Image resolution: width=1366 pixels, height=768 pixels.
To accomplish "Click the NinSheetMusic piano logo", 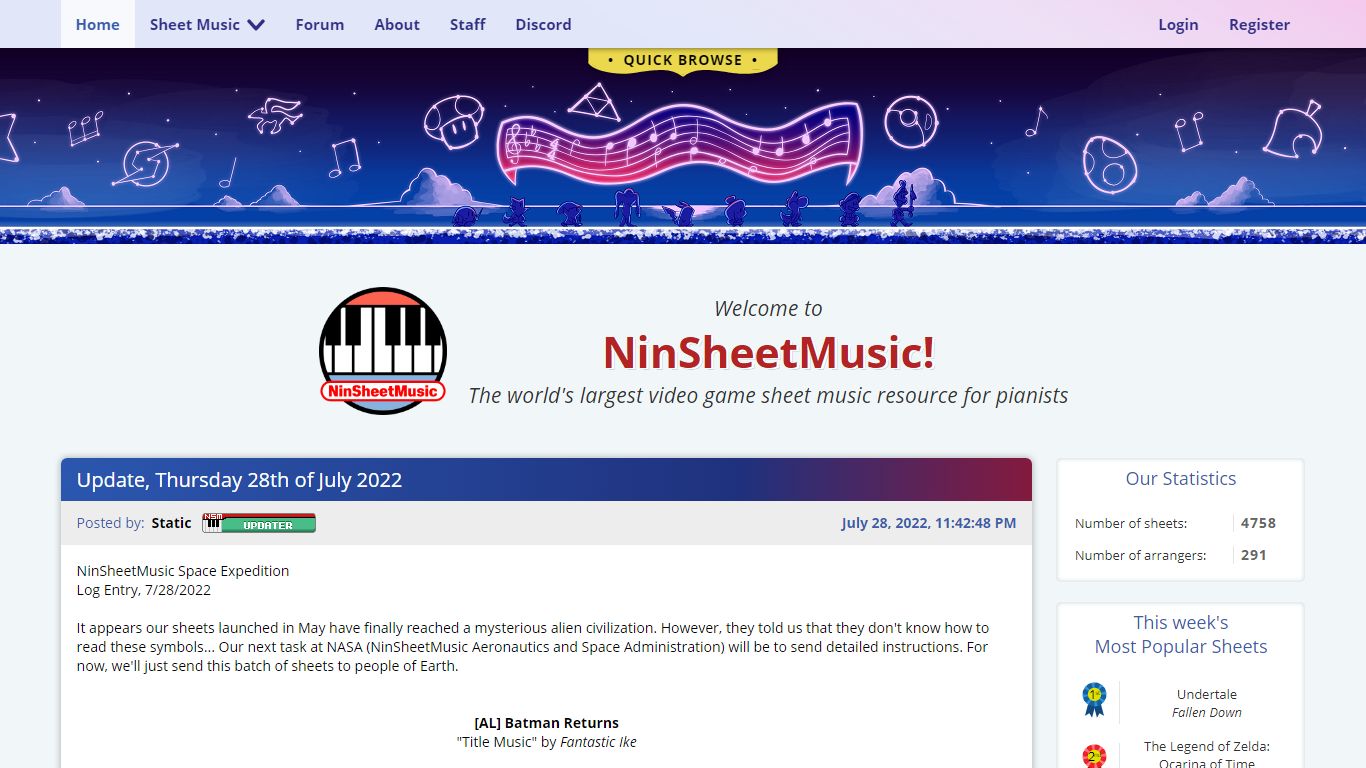I will [x=383, y=351].
